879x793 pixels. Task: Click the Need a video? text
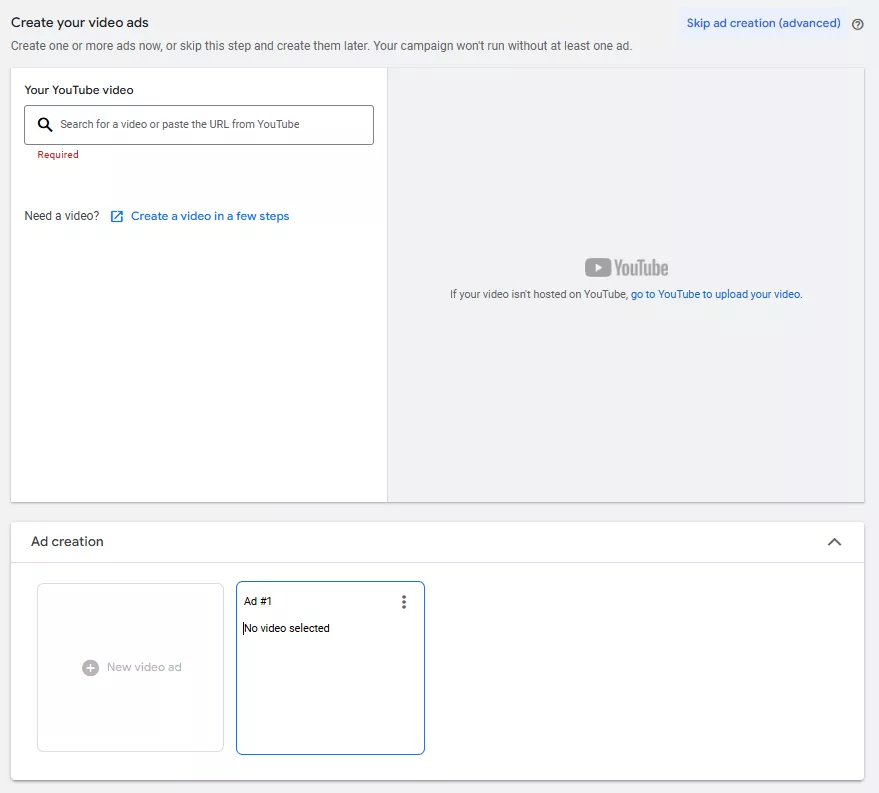click(x=62, y=216)
